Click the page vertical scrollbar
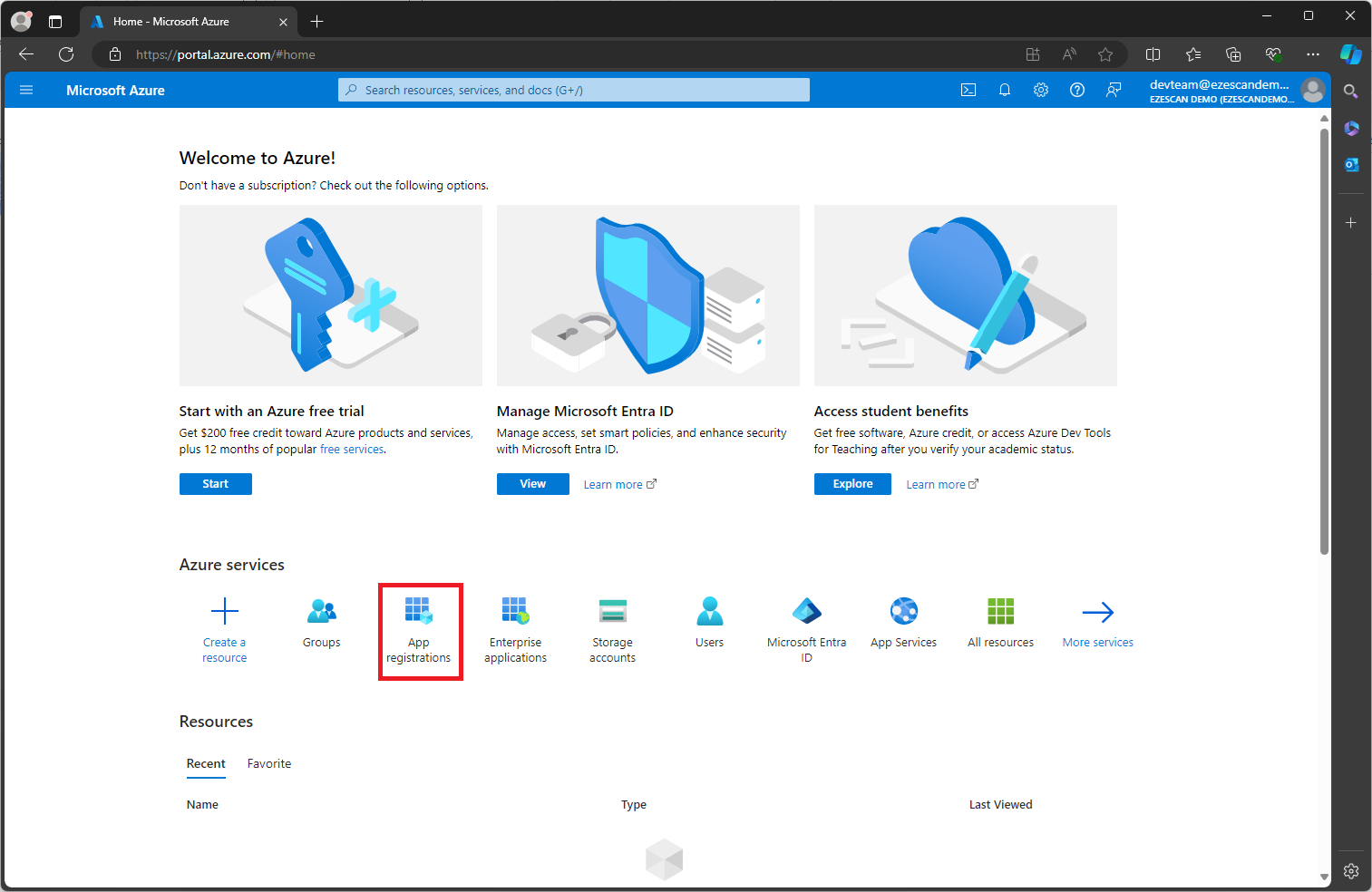This screenshot has height=892, width=1372. point(1324,363)
